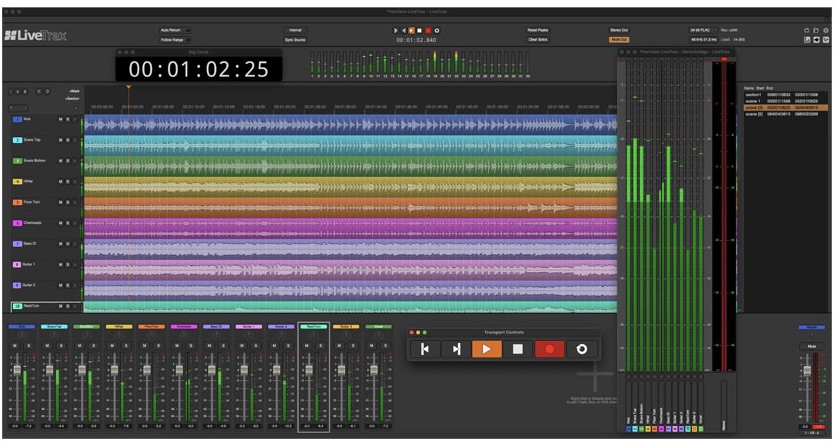Mute the Kick track
The width and height of the screenshot is (838, 445).
click(60, 119)
